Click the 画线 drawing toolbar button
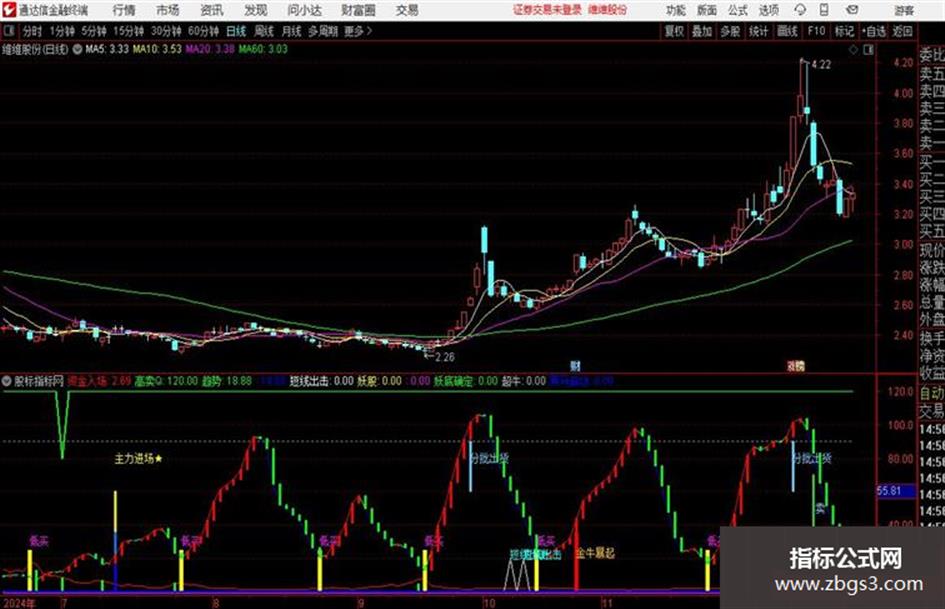The height and width of the screenshot is (609, 945). 787,31
